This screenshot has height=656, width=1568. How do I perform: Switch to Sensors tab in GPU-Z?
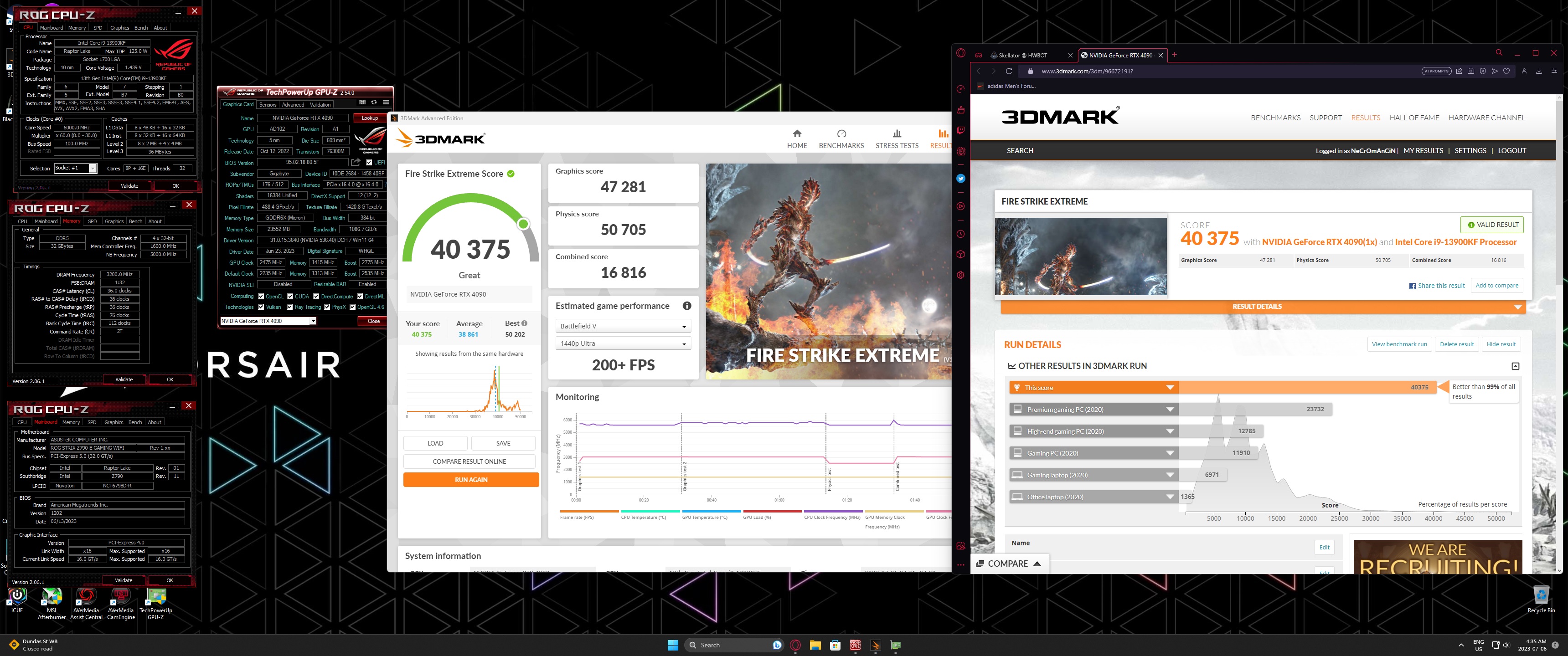(268, 105)
